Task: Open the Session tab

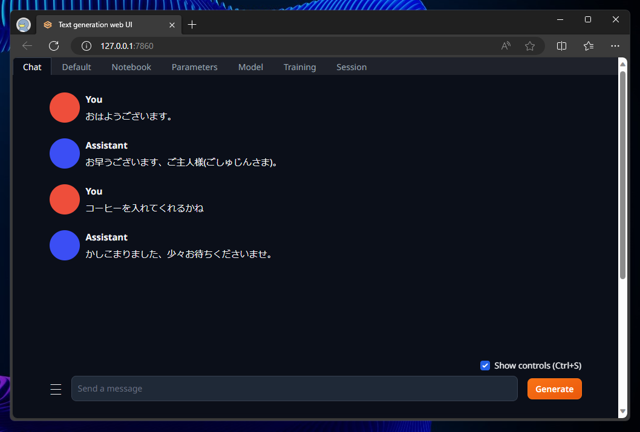Action: click(351, 67)
